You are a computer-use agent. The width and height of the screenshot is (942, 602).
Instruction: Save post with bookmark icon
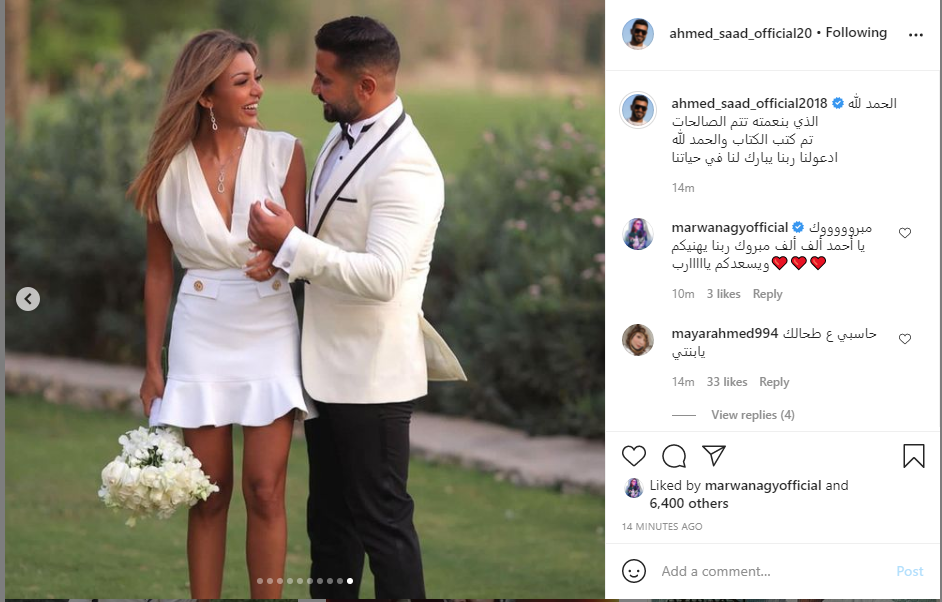pos(913,455)
